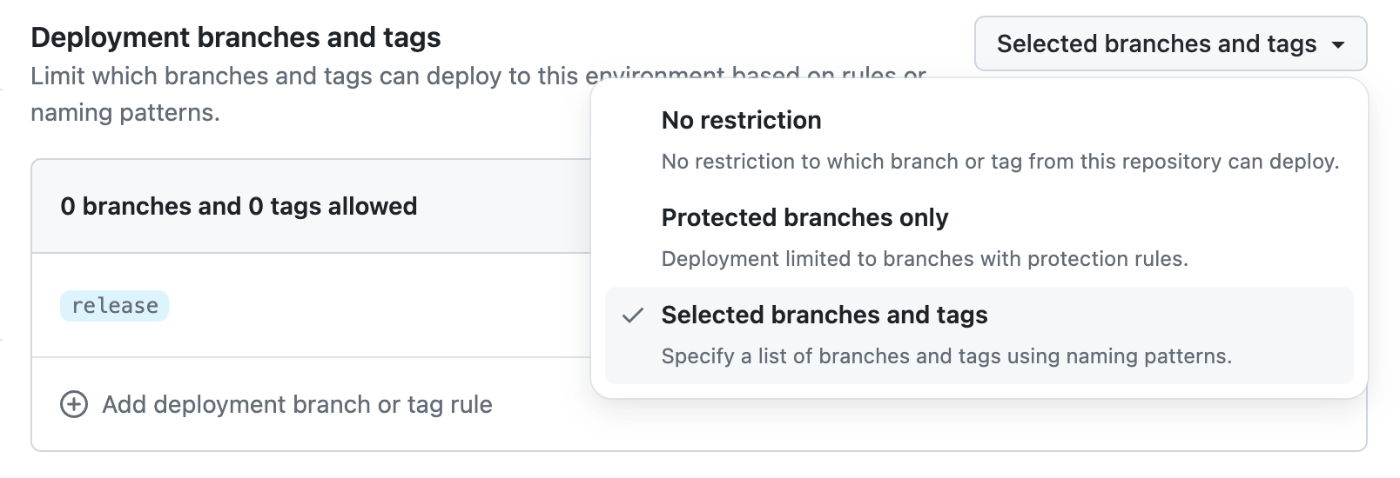The width and height of the screenshot is (1400, 478).
Task: Click the word 'rule' in Add deployment link
Action: click(x=470, y=405)
